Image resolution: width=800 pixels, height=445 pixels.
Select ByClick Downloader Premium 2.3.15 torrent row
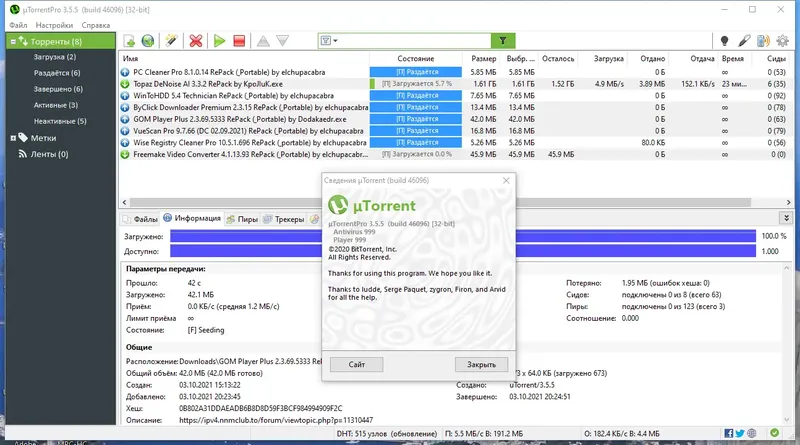click(x=455, y=108)
